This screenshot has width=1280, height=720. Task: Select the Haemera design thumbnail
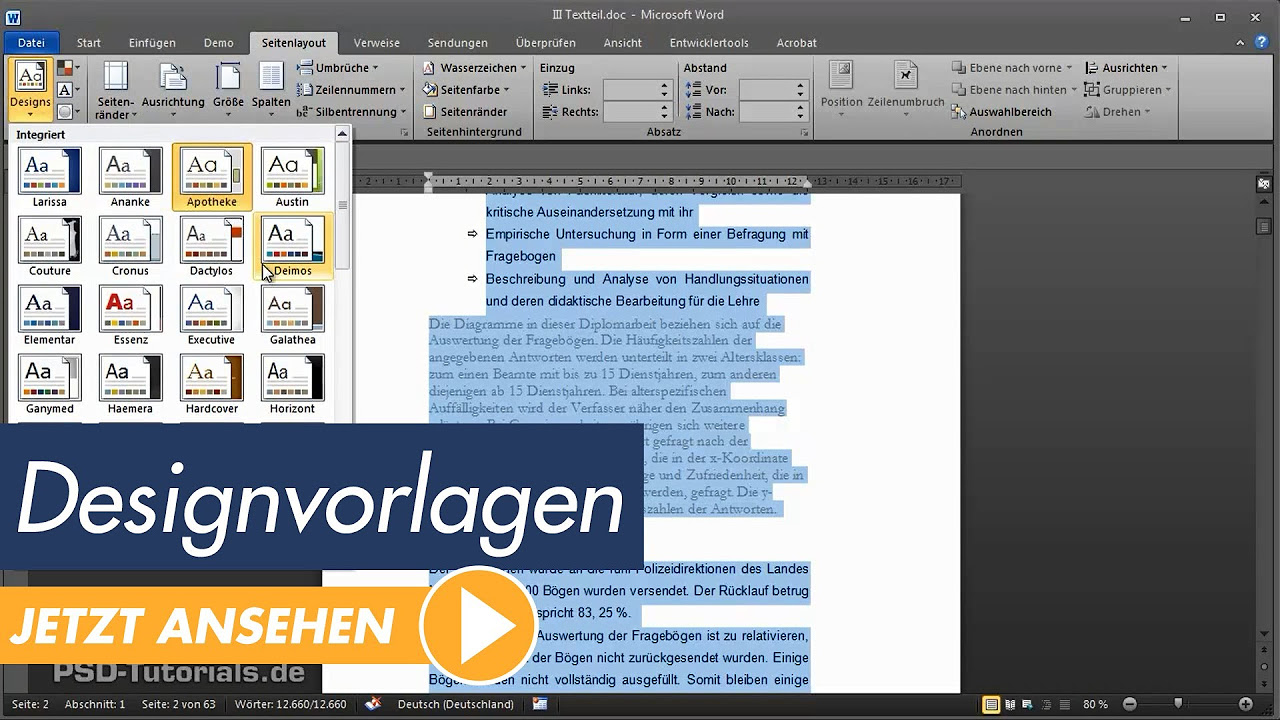(x=130, y=384)
